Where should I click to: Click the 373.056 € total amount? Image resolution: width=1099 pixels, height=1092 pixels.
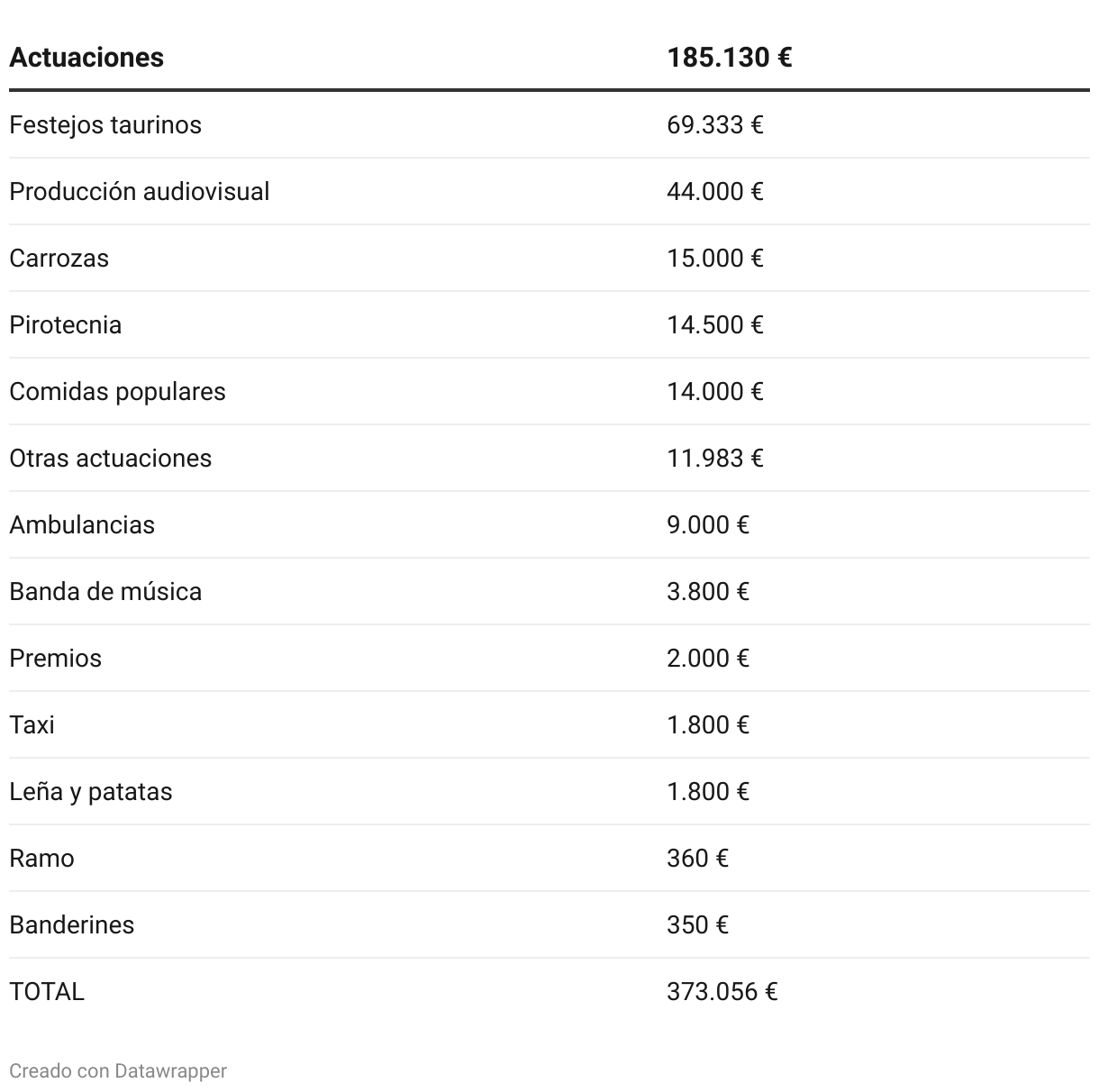pyautogui.click(x=722, y=991)
